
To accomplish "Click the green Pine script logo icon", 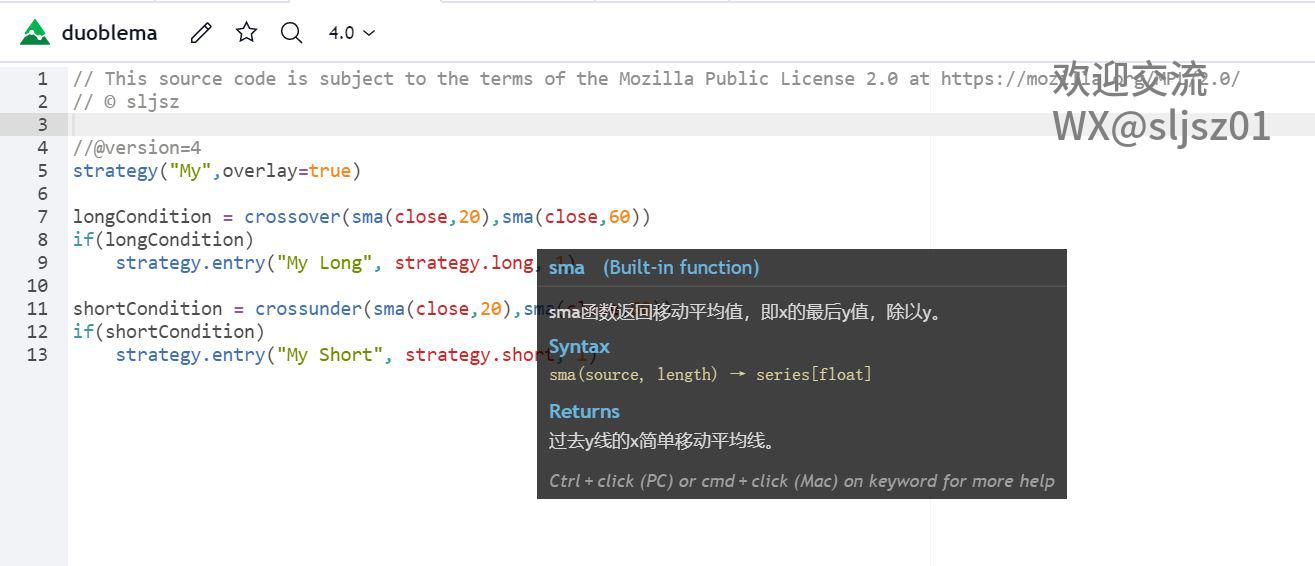I will click(35, 33).
